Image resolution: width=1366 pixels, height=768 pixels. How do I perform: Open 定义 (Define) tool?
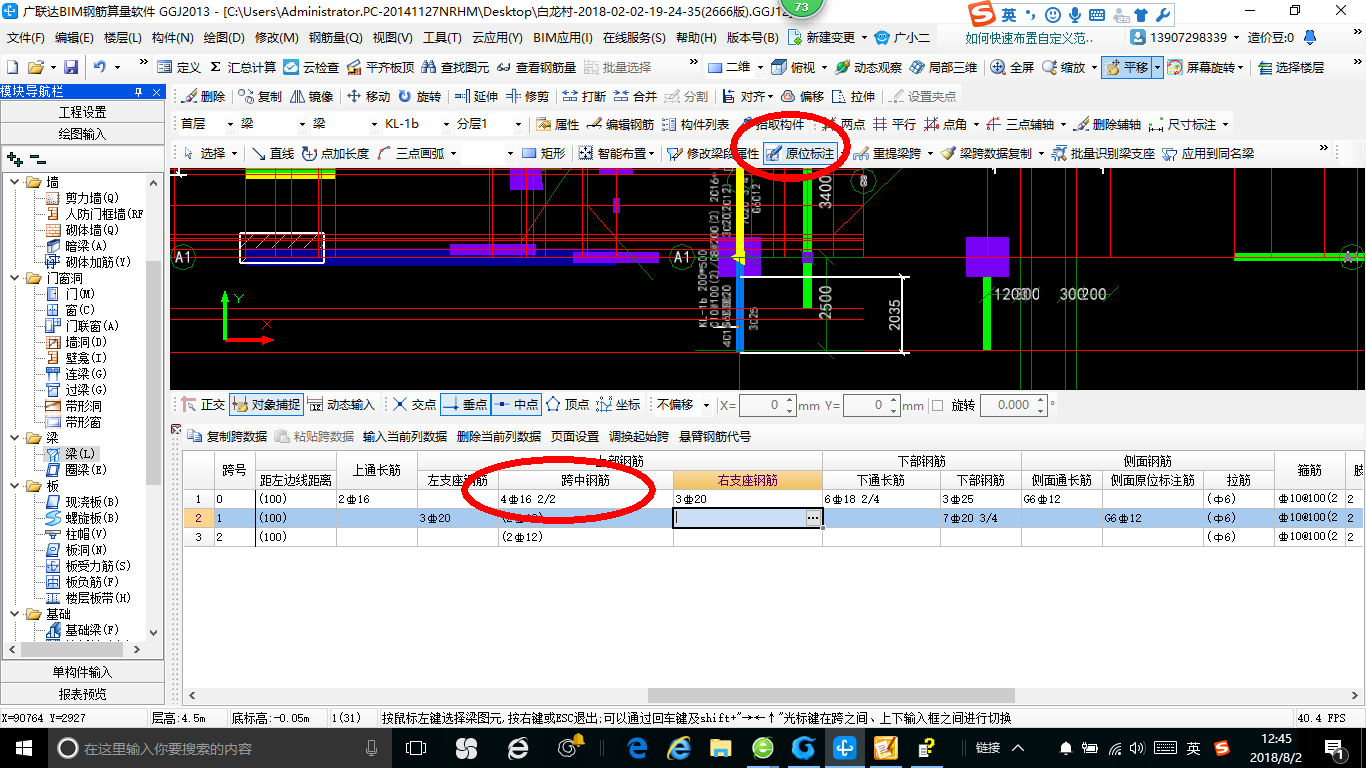pos(179,67)
